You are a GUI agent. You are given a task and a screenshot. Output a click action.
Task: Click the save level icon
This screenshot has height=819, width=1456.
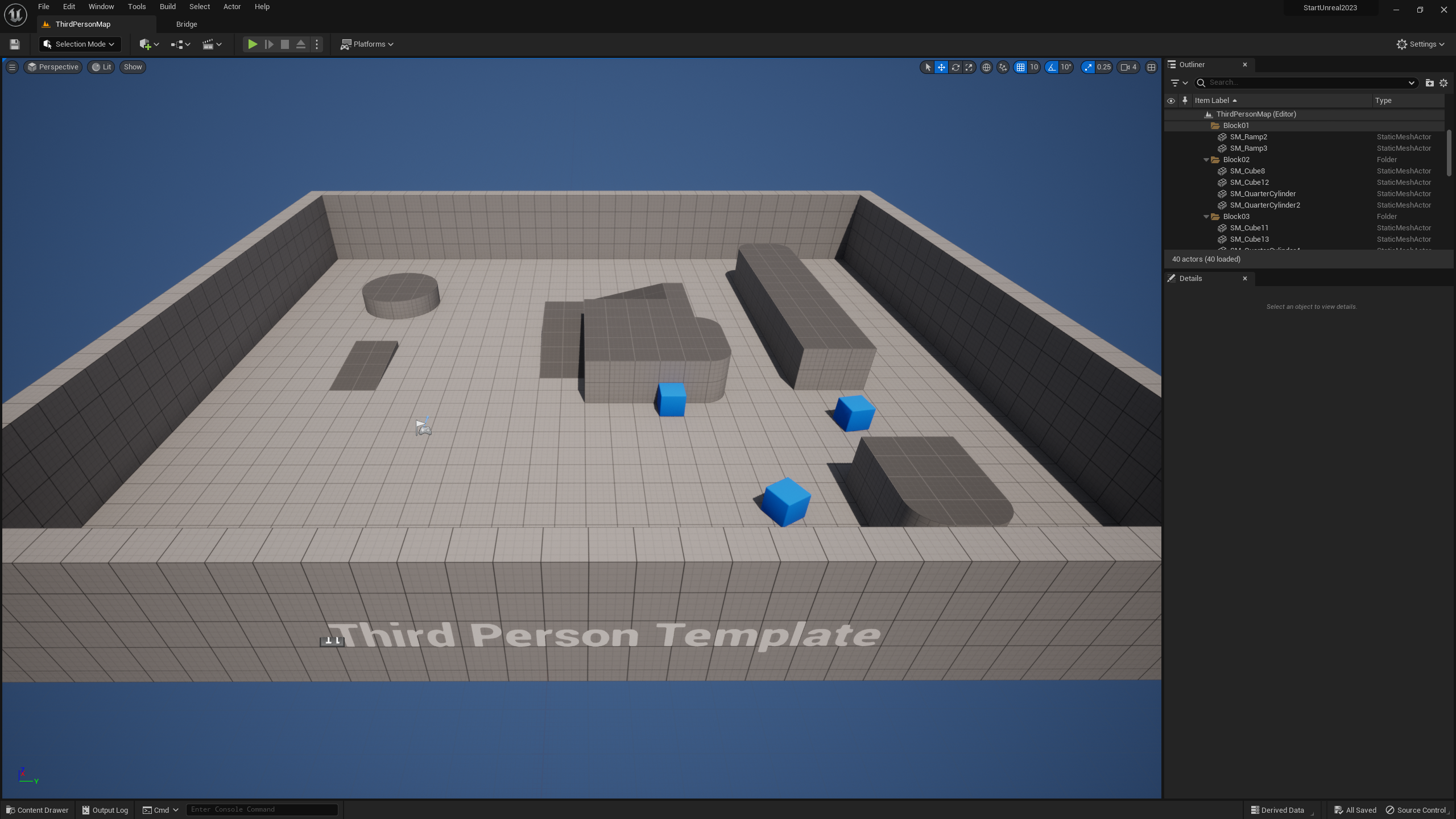[15, 44]
